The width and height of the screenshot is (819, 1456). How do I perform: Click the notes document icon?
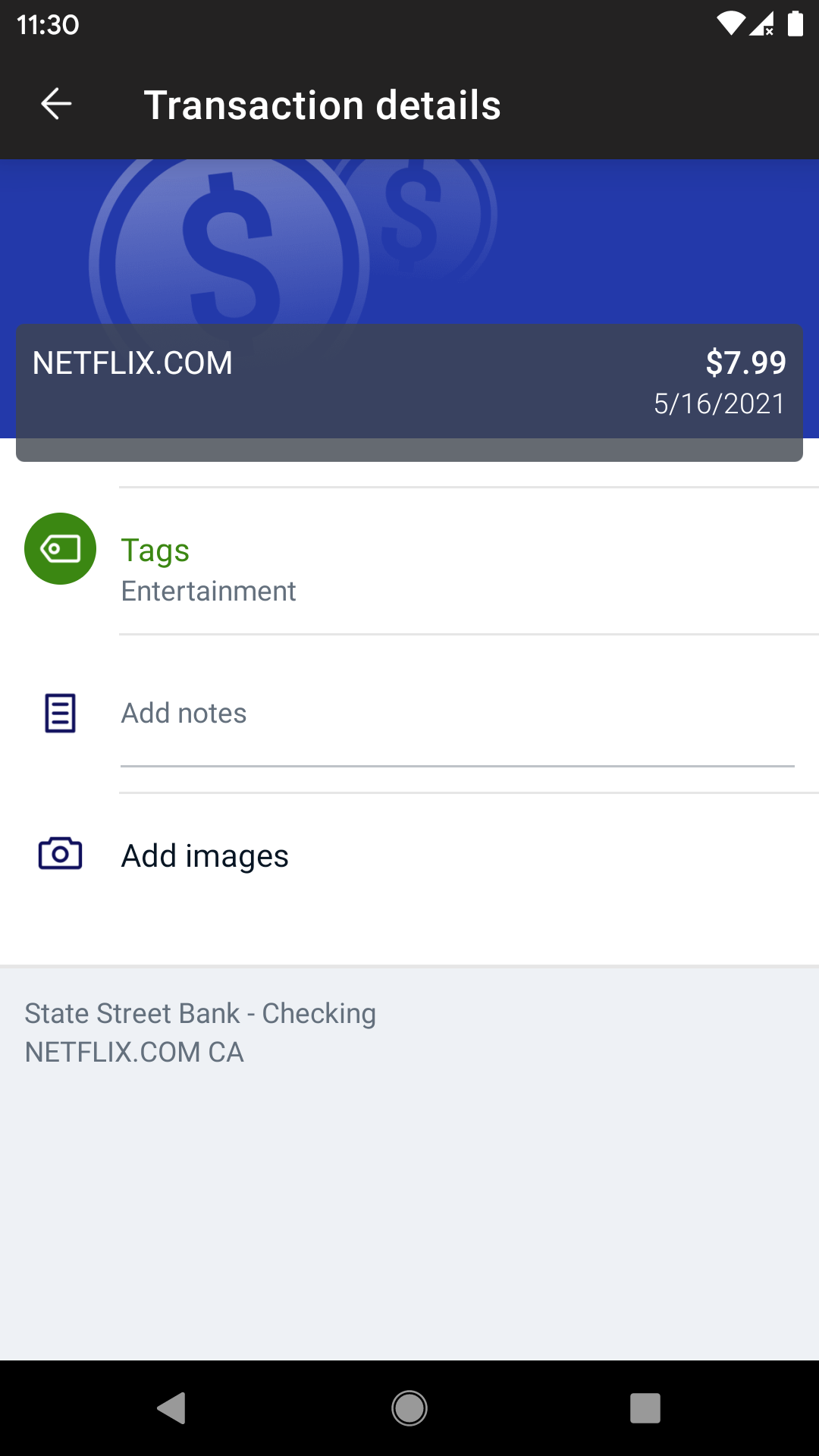[x=60, y=713]
